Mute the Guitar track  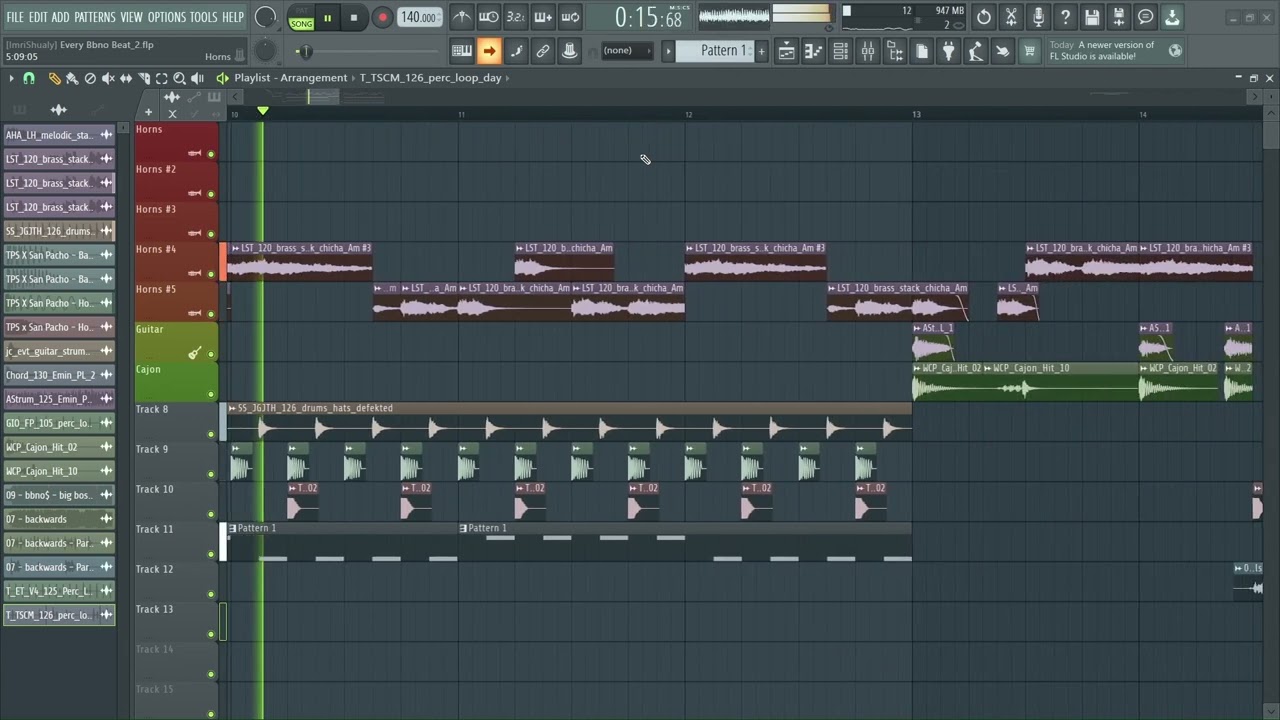(x=211, y=354)
